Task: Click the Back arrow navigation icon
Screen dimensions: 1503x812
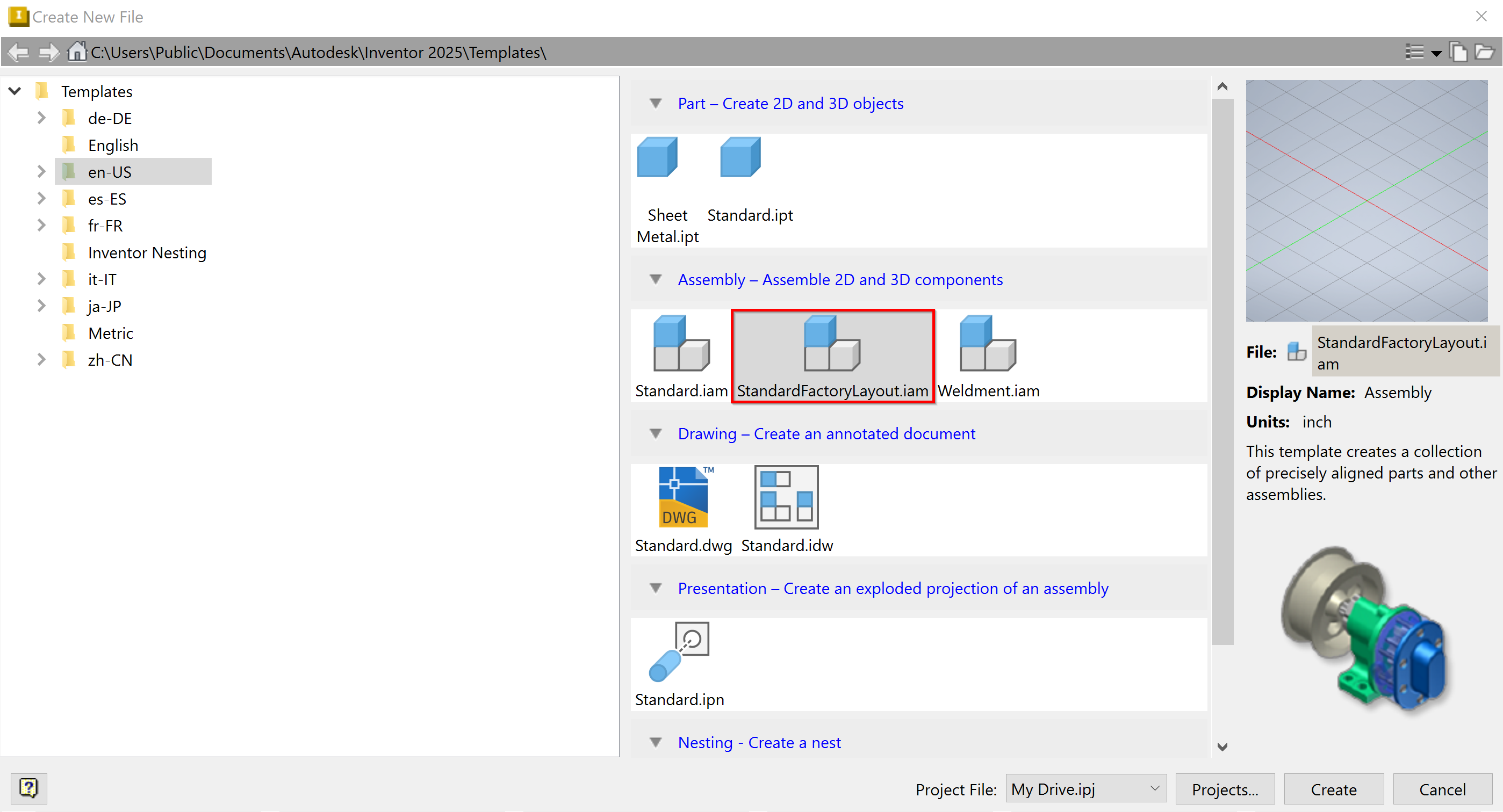Action: [18, 52]
